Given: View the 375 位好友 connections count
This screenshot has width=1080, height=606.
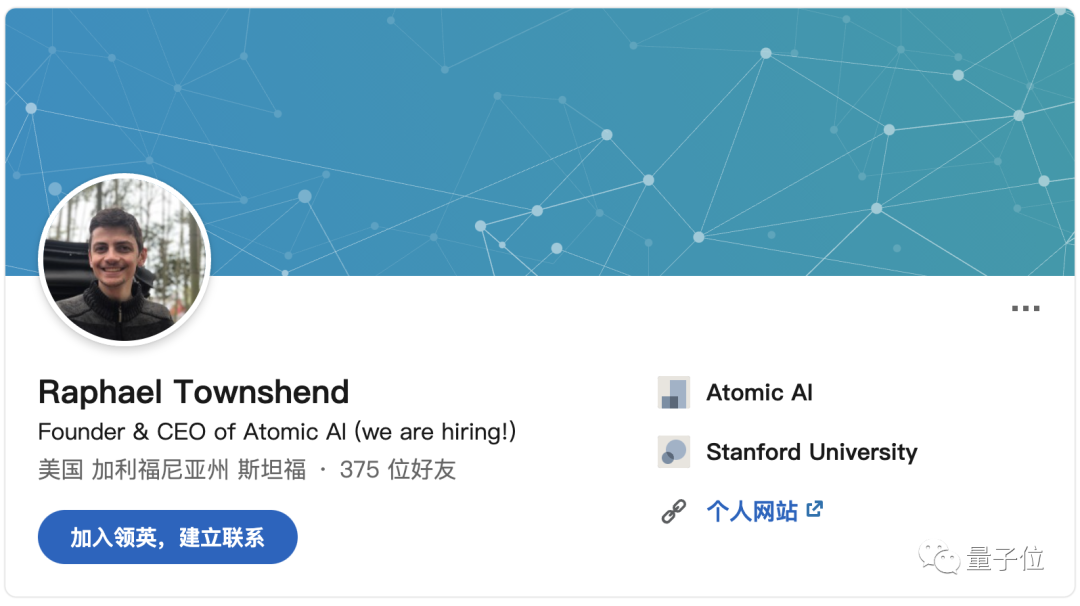Looking at the screenshot, I should point(398,469).
